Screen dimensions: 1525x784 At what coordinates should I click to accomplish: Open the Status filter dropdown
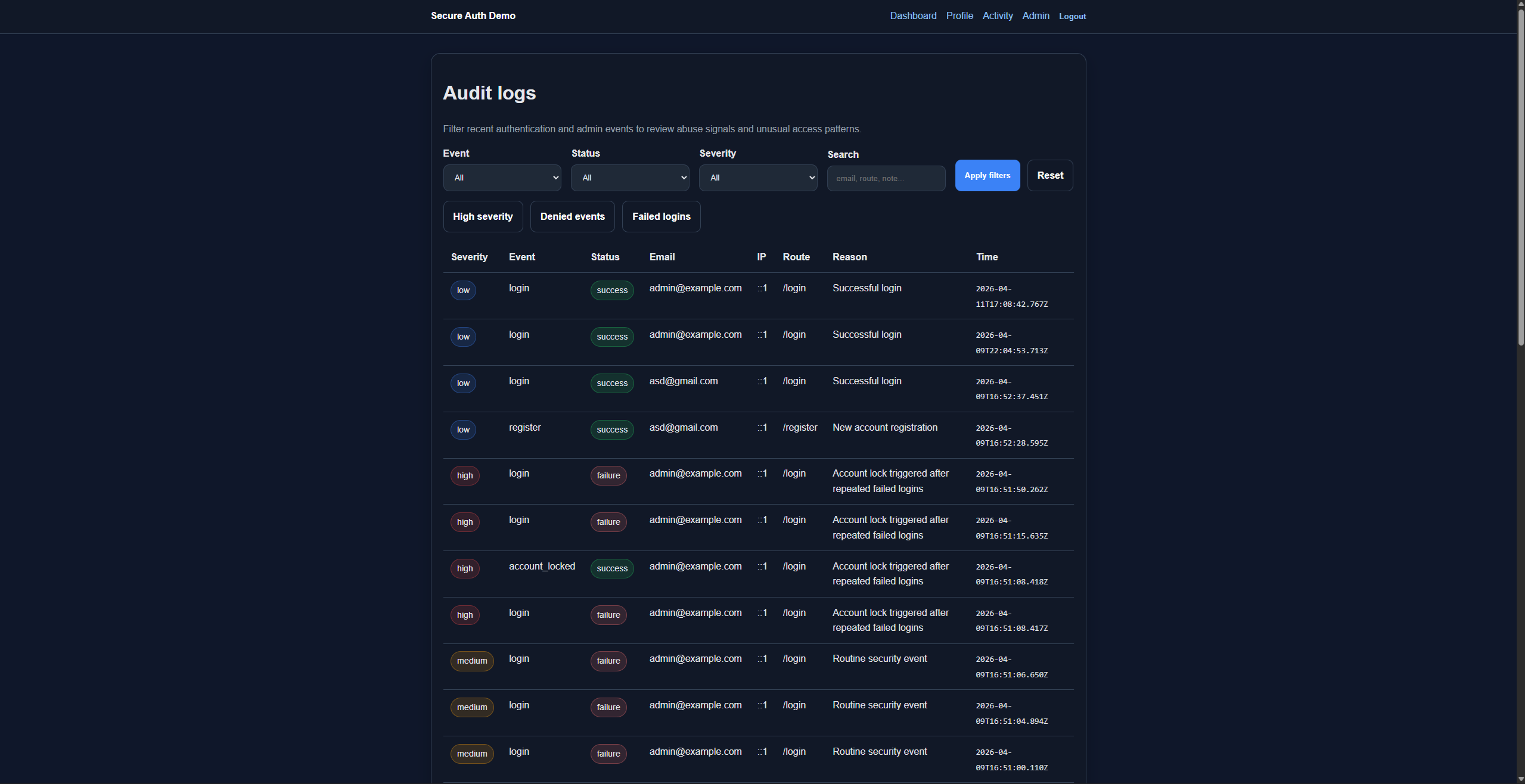(629, 177)
